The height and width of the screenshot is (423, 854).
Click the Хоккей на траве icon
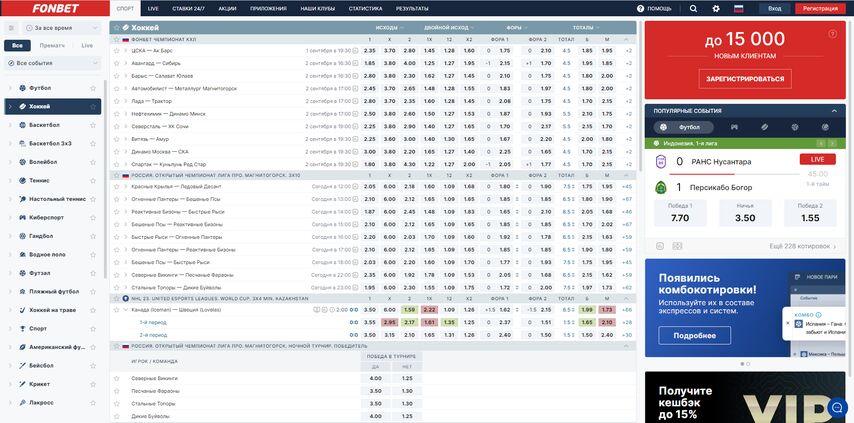pyautogui.click(x=22, y=310)
